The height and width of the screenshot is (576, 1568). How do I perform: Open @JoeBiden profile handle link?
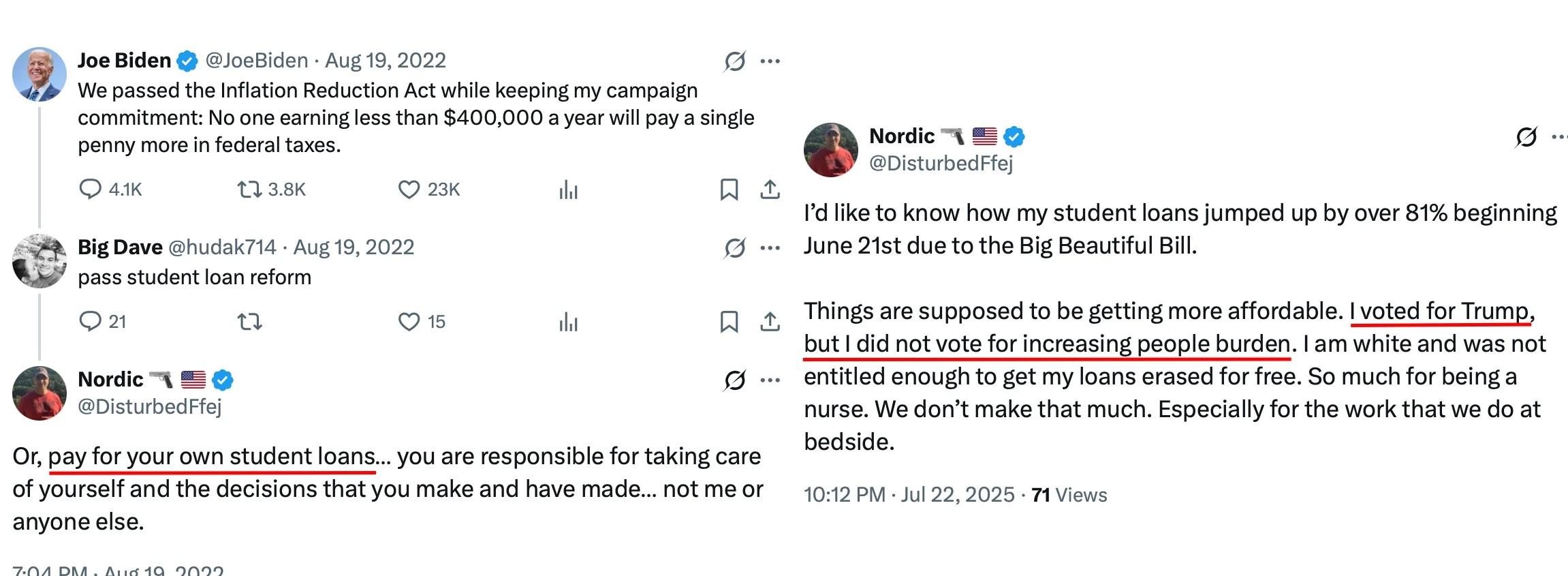point(257,61)
